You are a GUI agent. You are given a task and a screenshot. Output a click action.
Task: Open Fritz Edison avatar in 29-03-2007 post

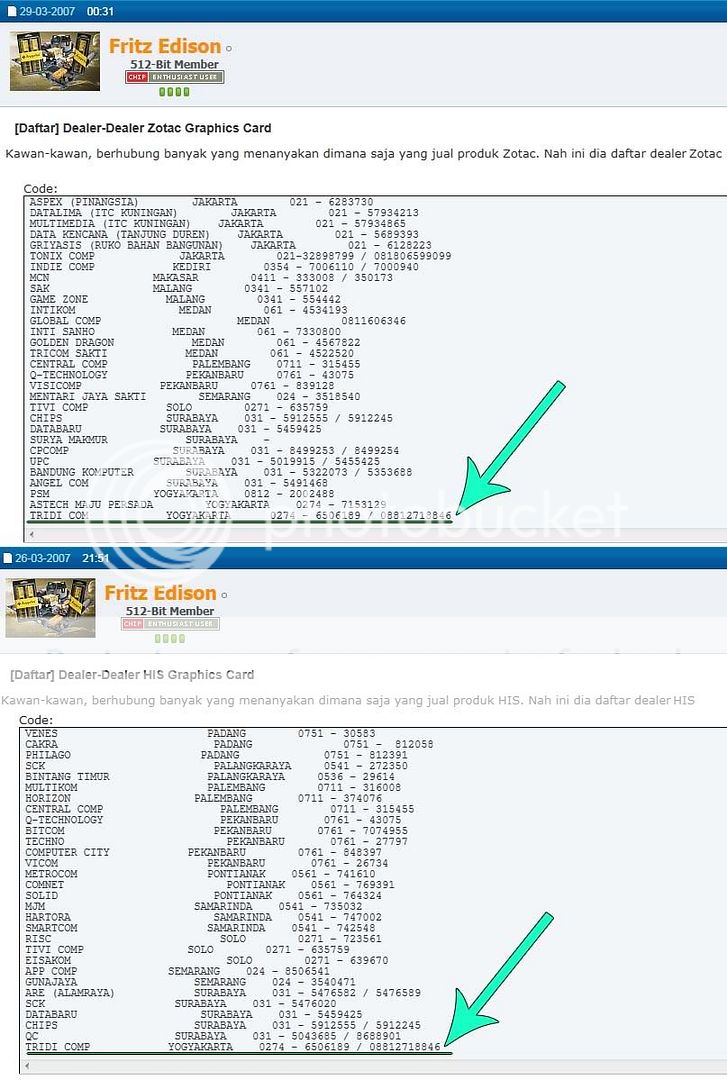[x=54, y=61]
